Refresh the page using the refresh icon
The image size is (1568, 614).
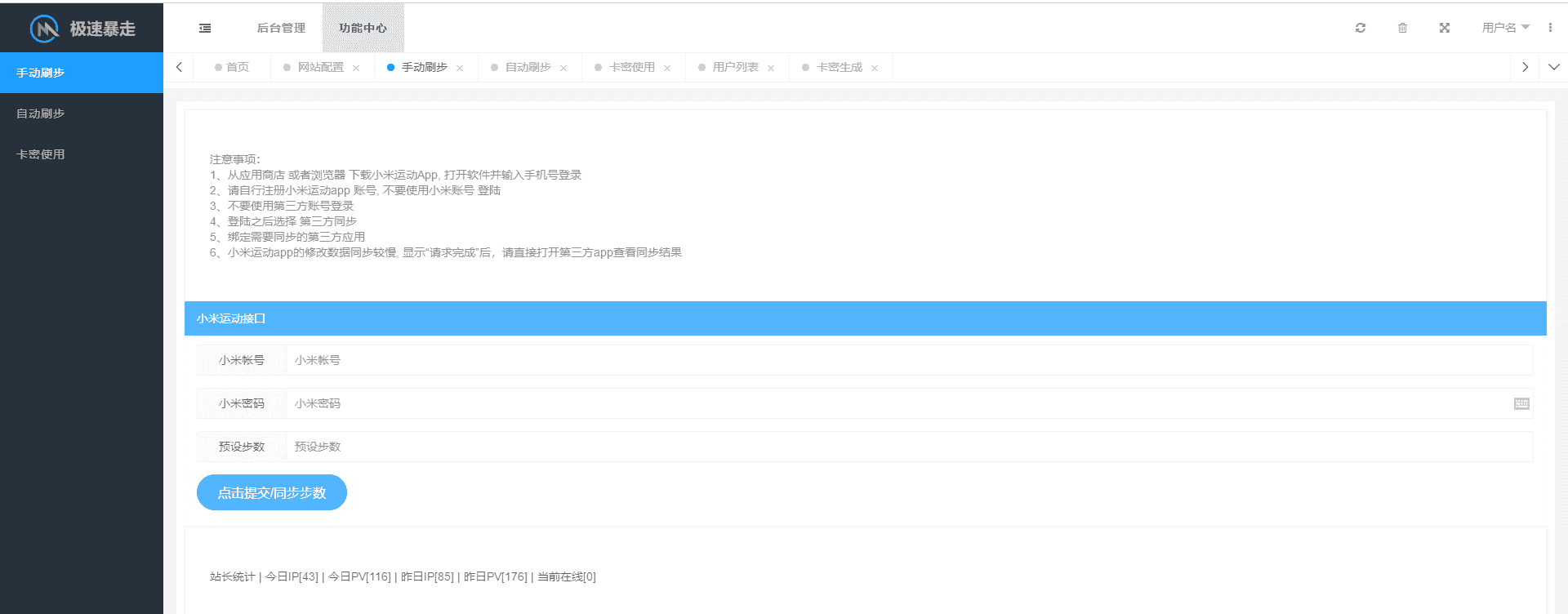[1361, 28]
